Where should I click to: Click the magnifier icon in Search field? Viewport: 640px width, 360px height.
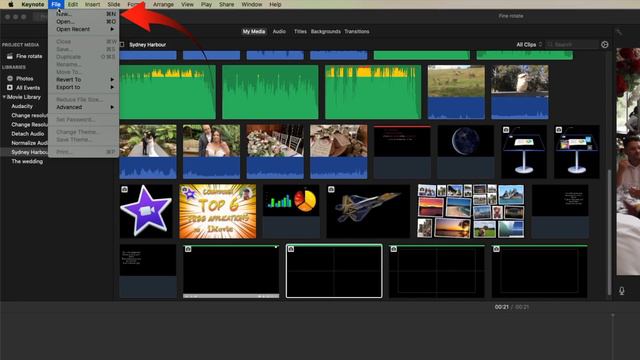(550, 44)
